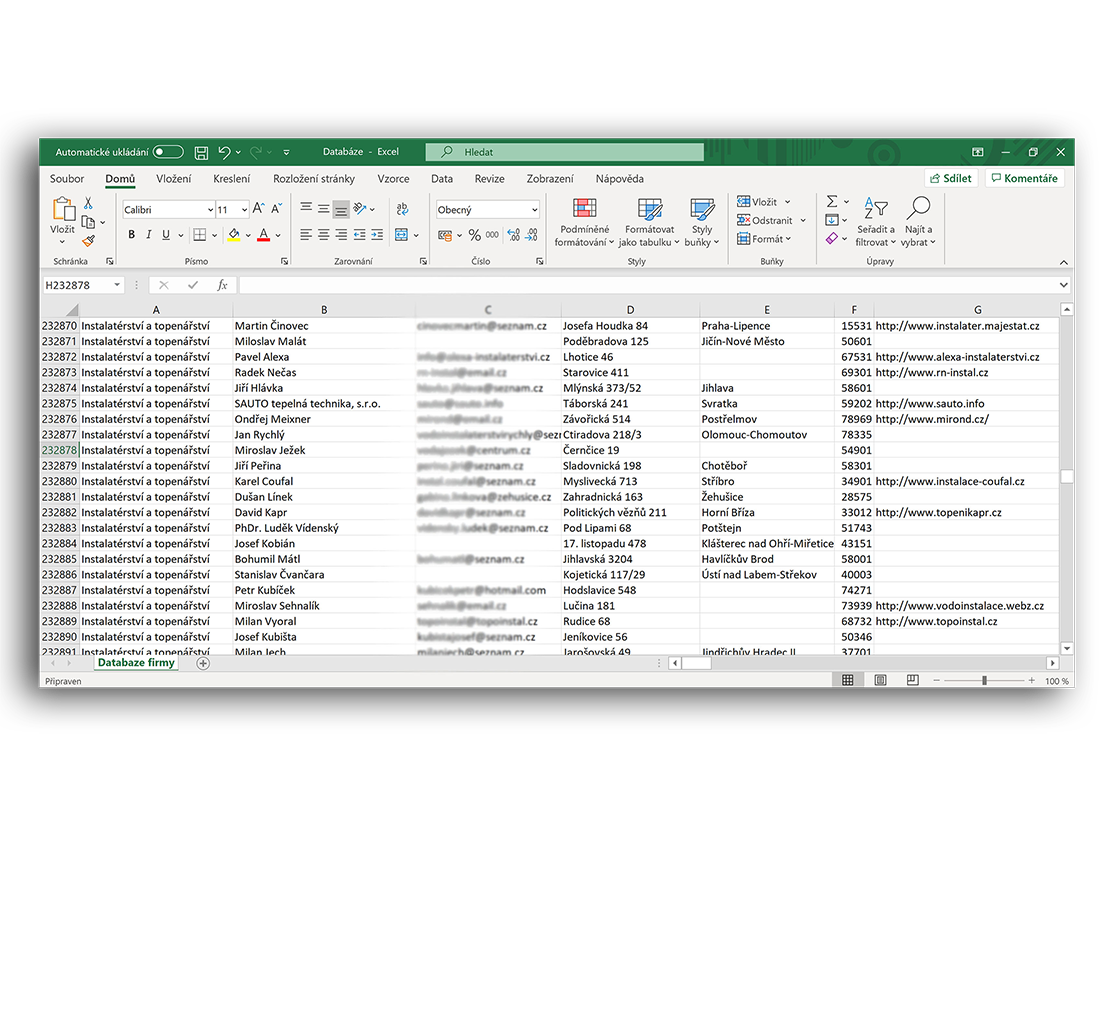The height and width of the screenshot is (1024, 1102).
Task: Click the wrap text icon
Action: pyautogui.click(x=402, y=209)
